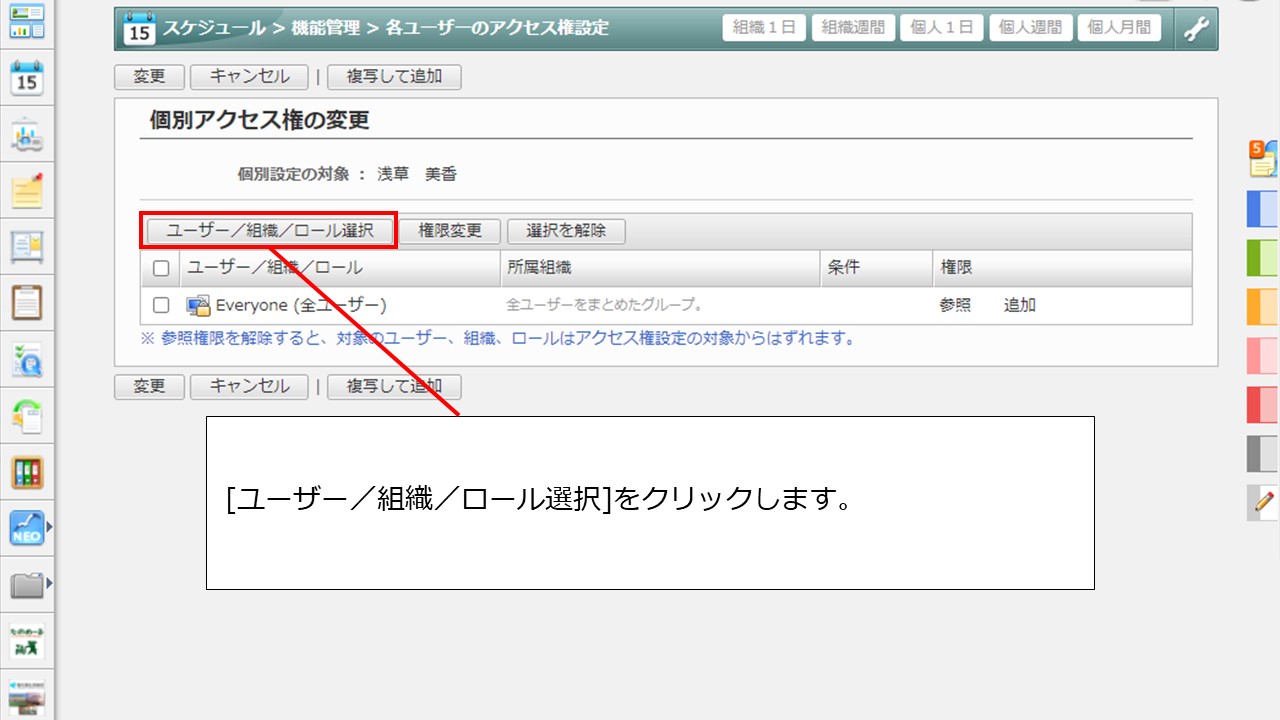
Task: Click the 権限変更 button
Action: pos(450,230)
